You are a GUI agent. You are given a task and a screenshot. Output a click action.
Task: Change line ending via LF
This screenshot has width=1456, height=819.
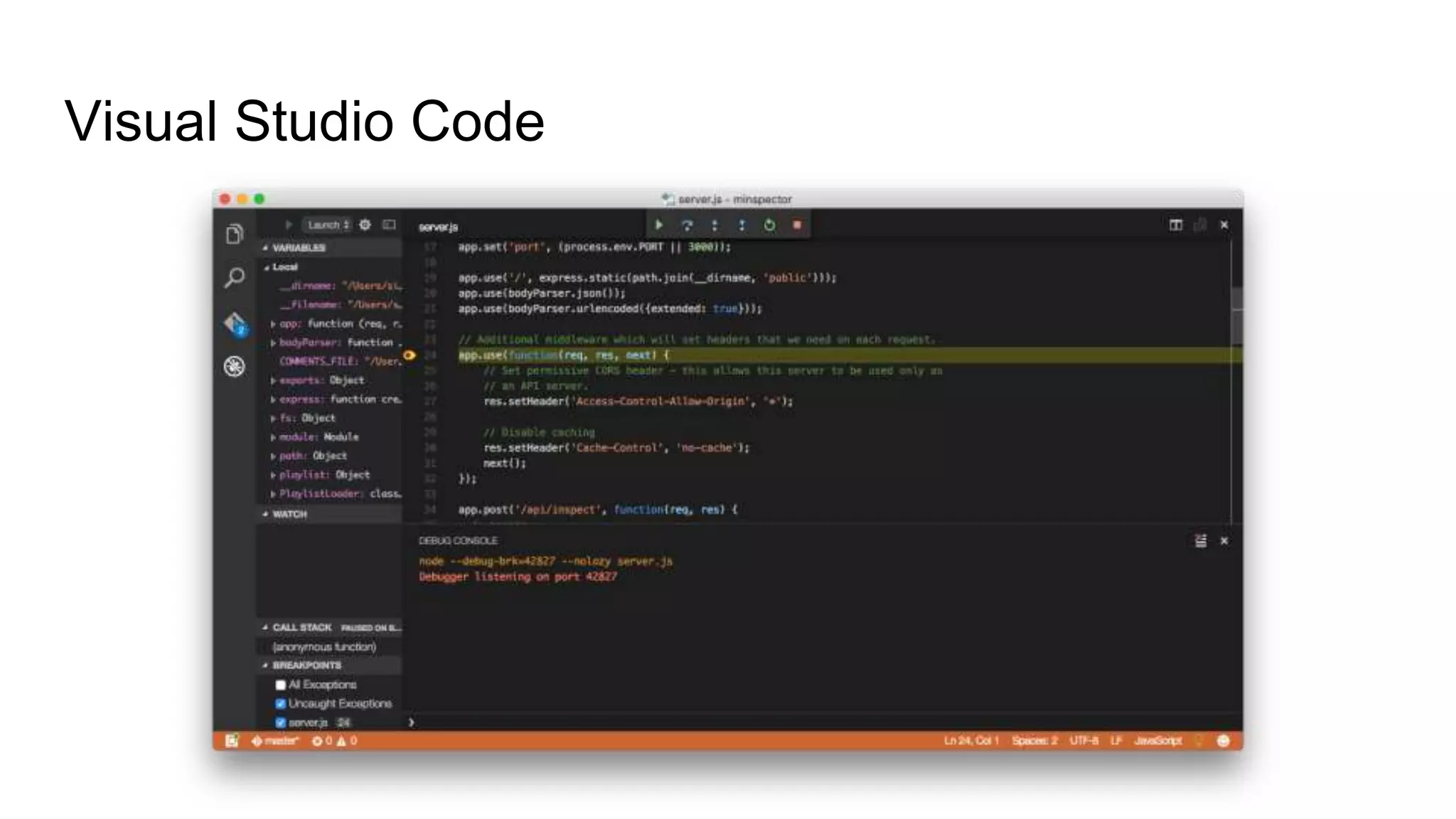pos(1116,741)
